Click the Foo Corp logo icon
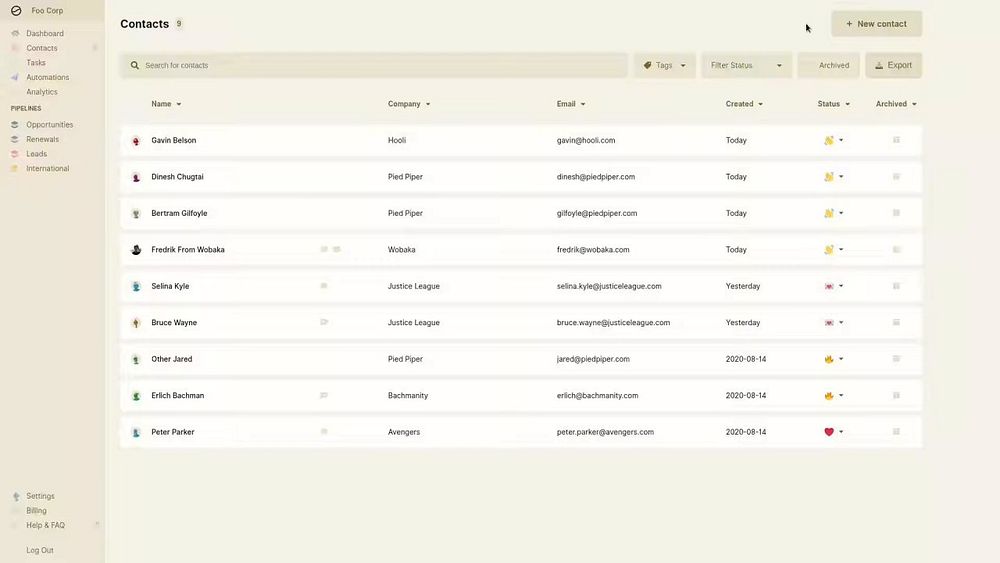Screen dimensions: 1000x563 coord(16,10)
